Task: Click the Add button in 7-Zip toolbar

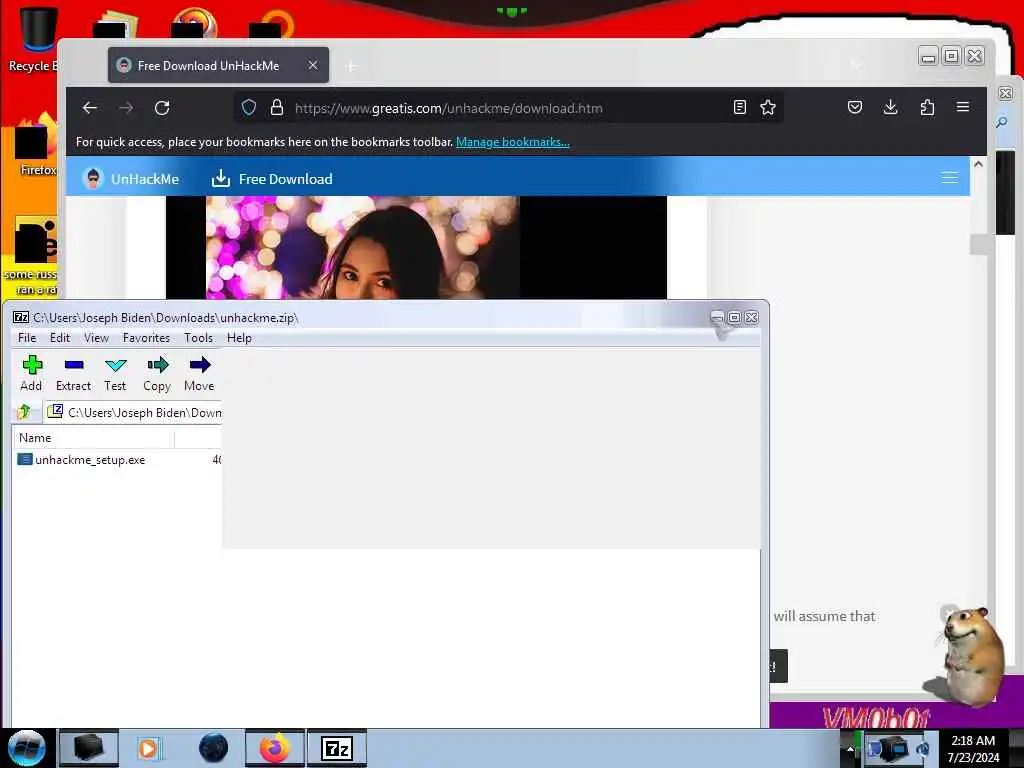Action: pos(31,374)
